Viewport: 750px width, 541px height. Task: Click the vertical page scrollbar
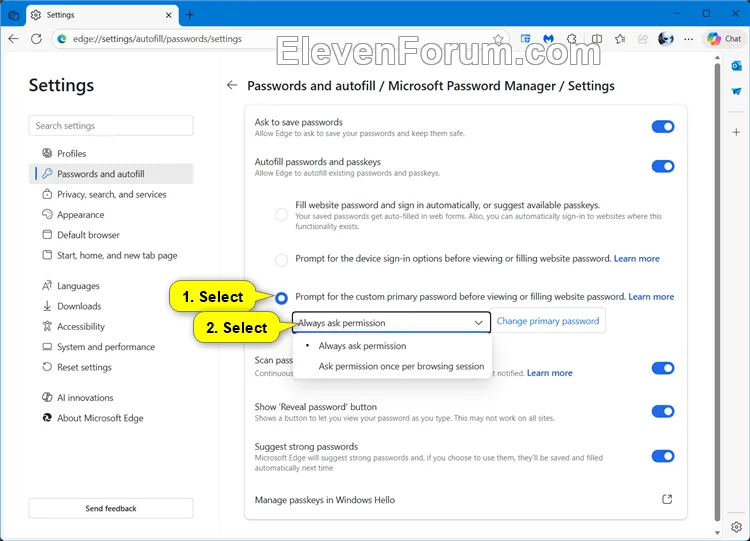(x=717, y=292)
